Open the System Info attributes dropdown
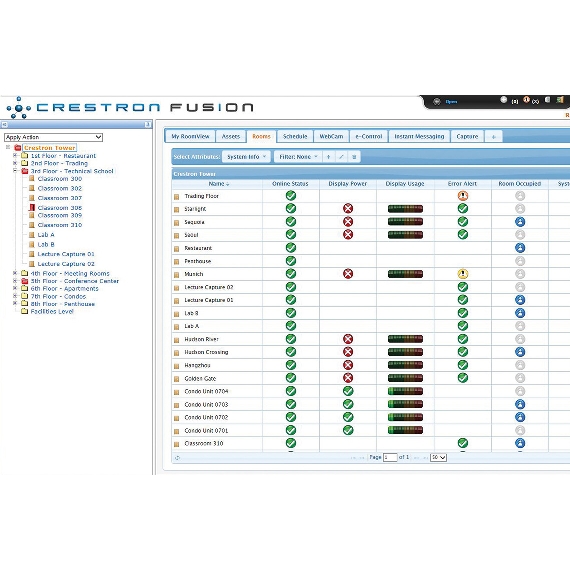Image resolution: width=570 pixels, height=570 pixels. click(246, 157)
